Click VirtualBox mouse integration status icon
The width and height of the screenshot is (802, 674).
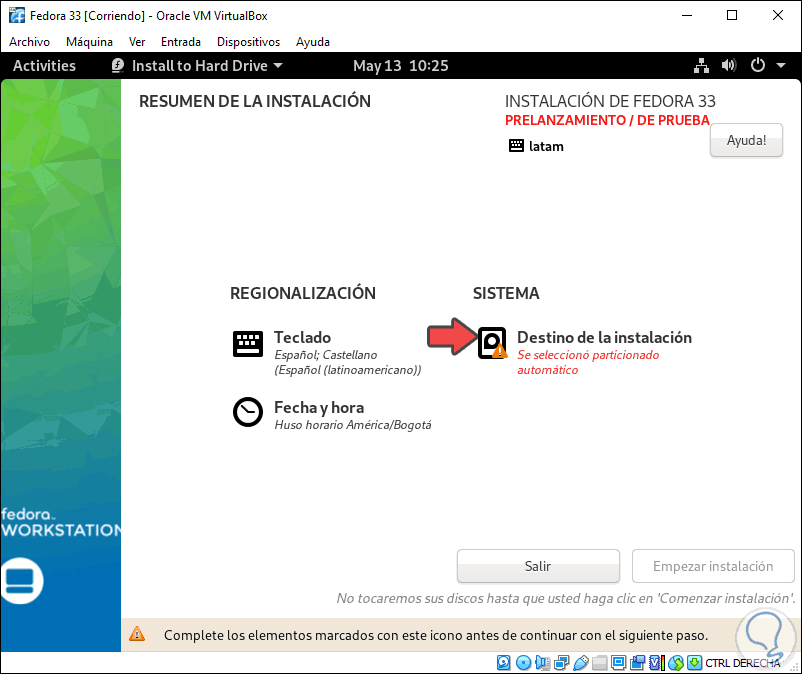[676, 663]
